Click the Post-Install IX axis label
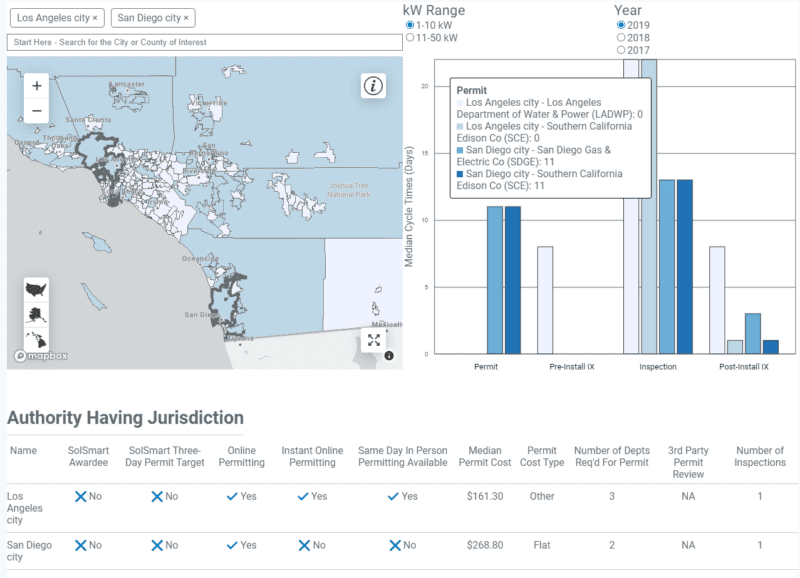800x578 pixels. tap(744, 367)
